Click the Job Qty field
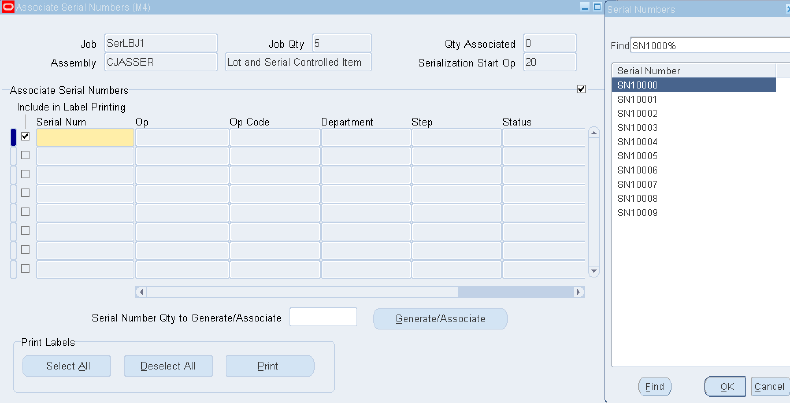 (342, 43)
